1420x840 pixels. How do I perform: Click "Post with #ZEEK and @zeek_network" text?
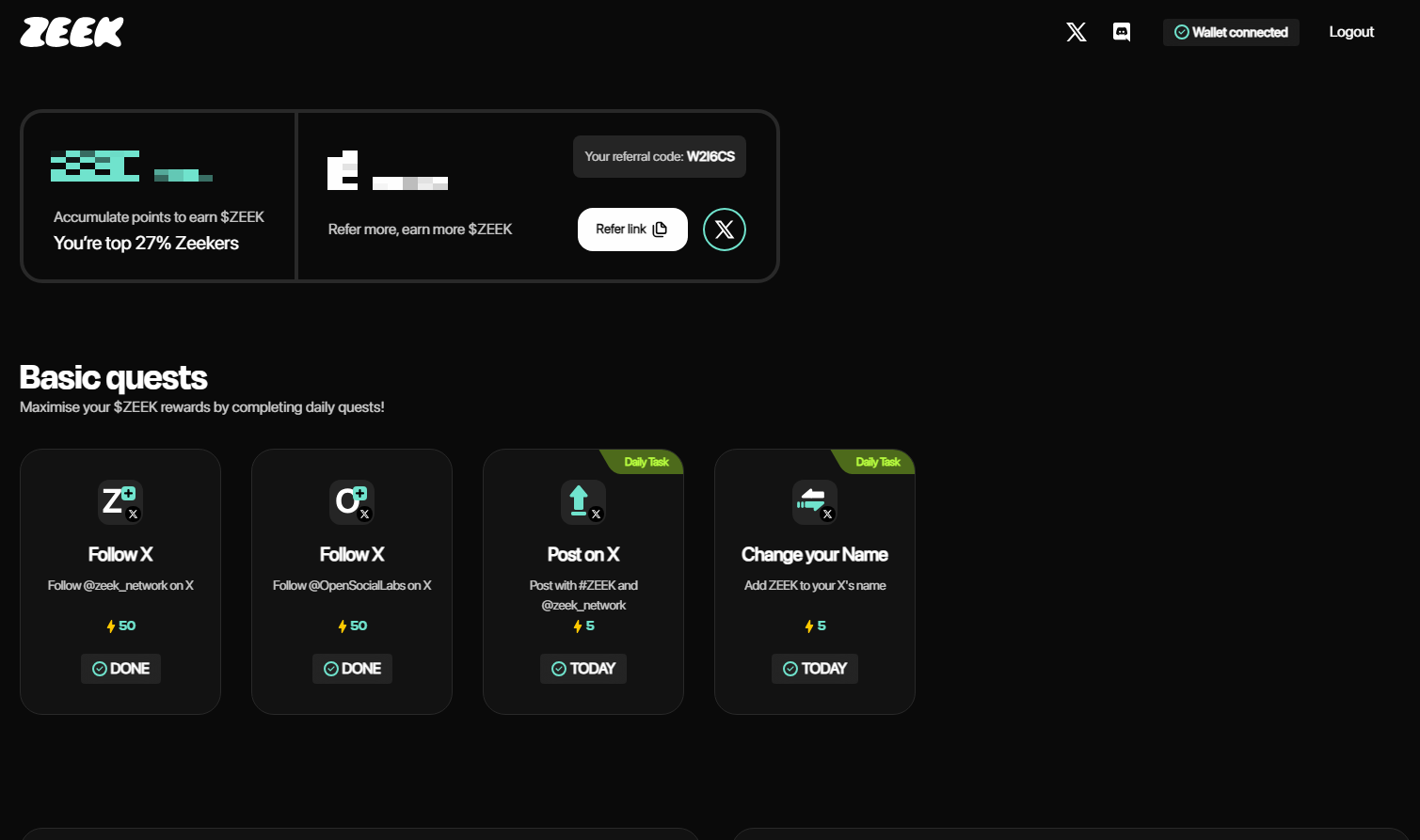pos(583,595)
